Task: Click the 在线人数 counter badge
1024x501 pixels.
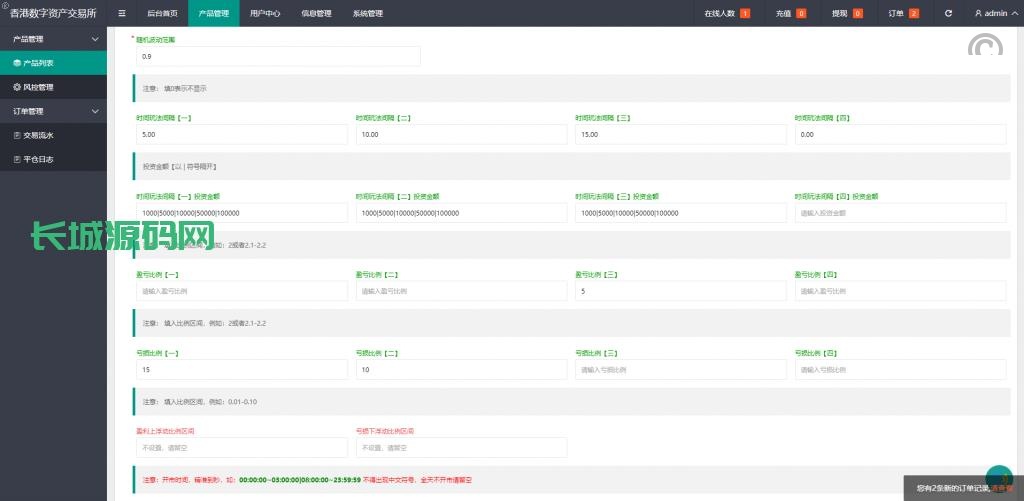Action: click(744, 13)
